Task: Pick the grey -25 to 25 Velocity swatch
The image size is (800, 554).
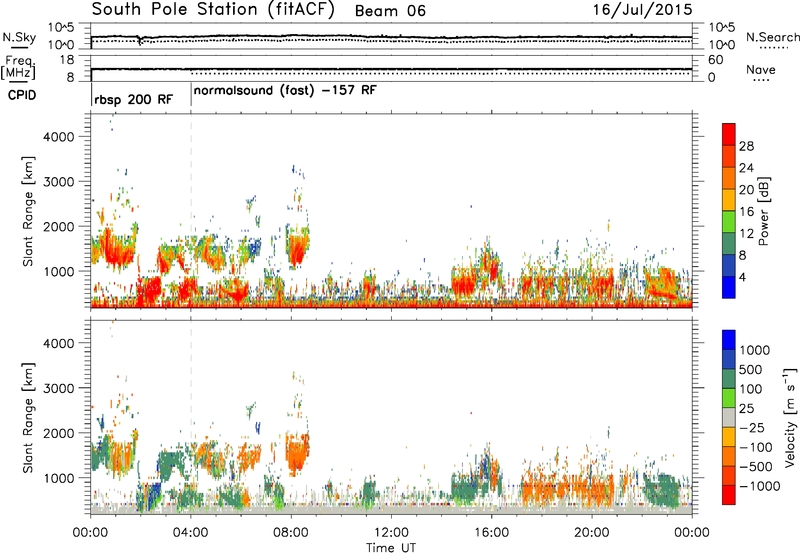Action: (x=729, y=417)
